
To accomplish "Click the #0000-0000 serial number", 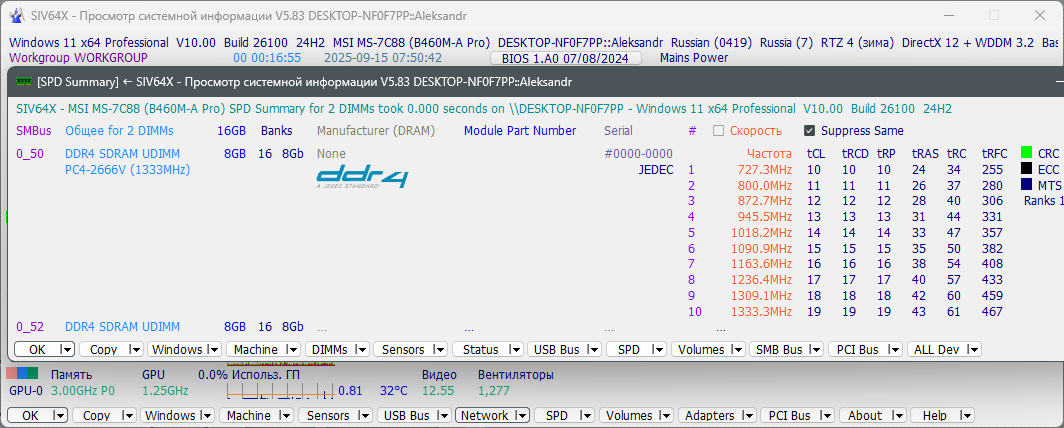I will [x=639, y=154].
